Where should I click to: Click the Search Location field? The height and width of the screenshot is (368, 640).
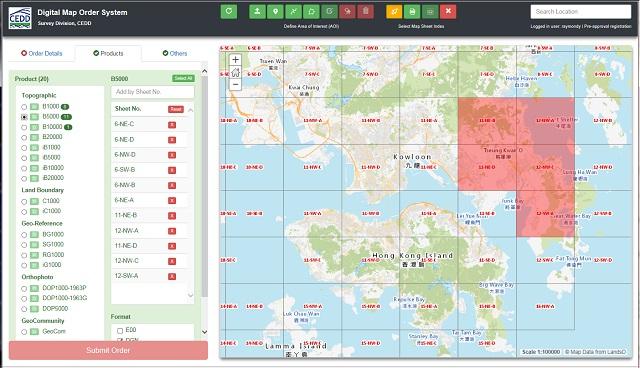click(581, 12)
